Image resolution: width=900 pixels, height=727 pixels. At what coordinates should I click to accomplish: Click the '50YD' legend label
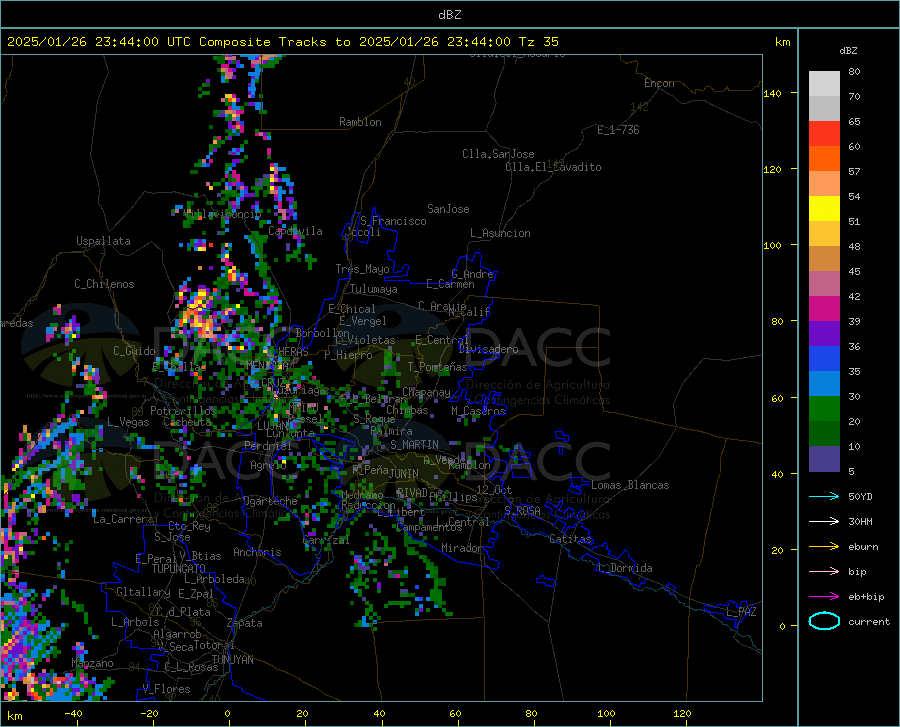(860, 496)
